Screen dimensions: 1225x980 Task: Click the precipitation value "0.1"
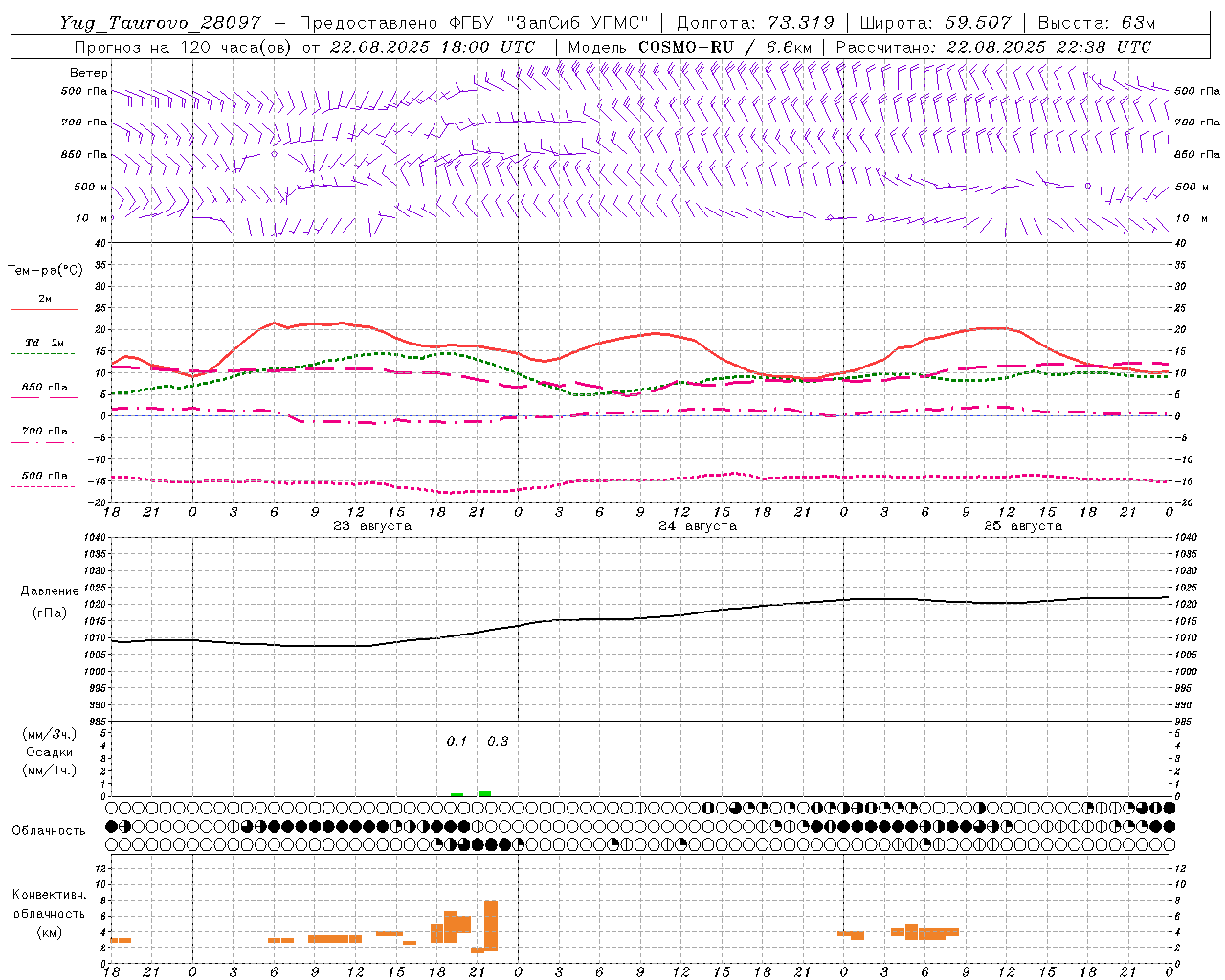[x=457, y=742]
